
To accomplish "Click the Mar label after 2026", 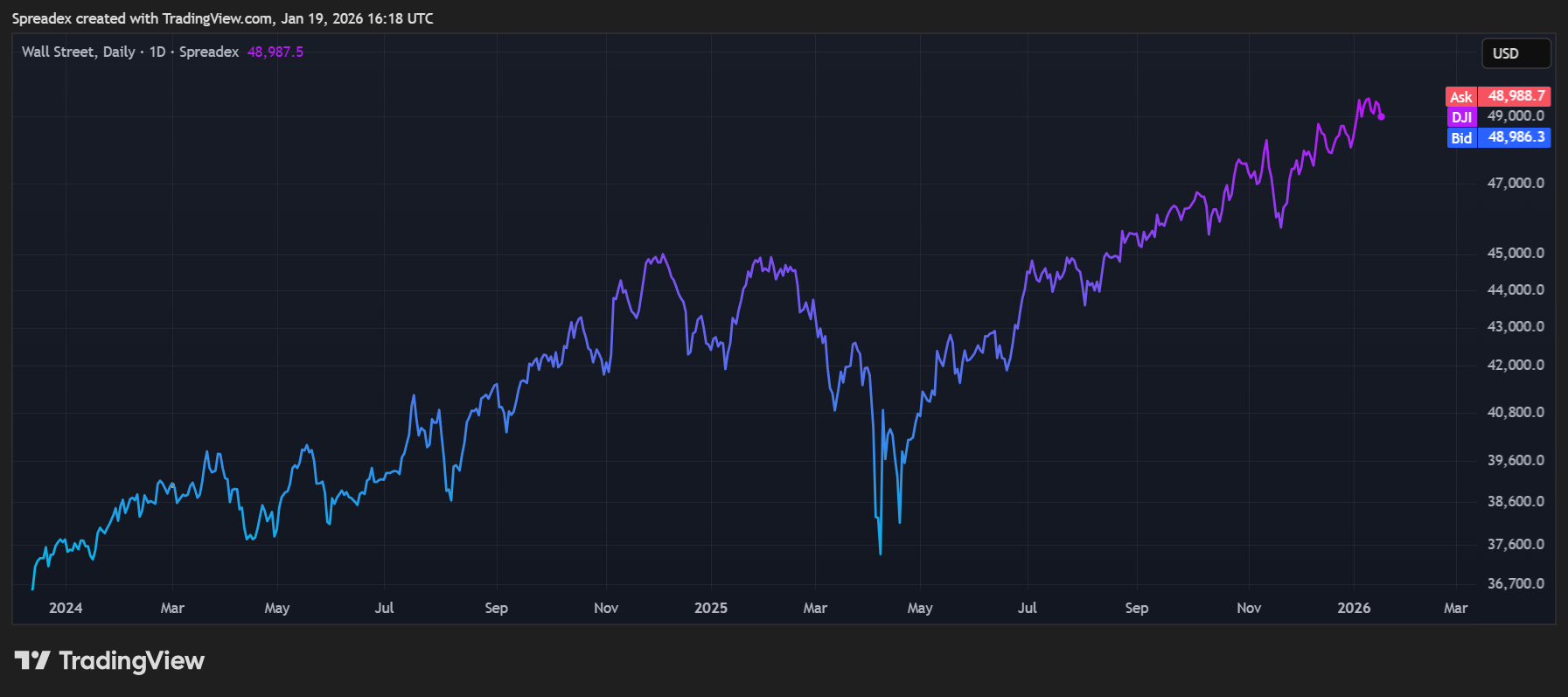I will pyautogui.click(x=1455, y=608).
